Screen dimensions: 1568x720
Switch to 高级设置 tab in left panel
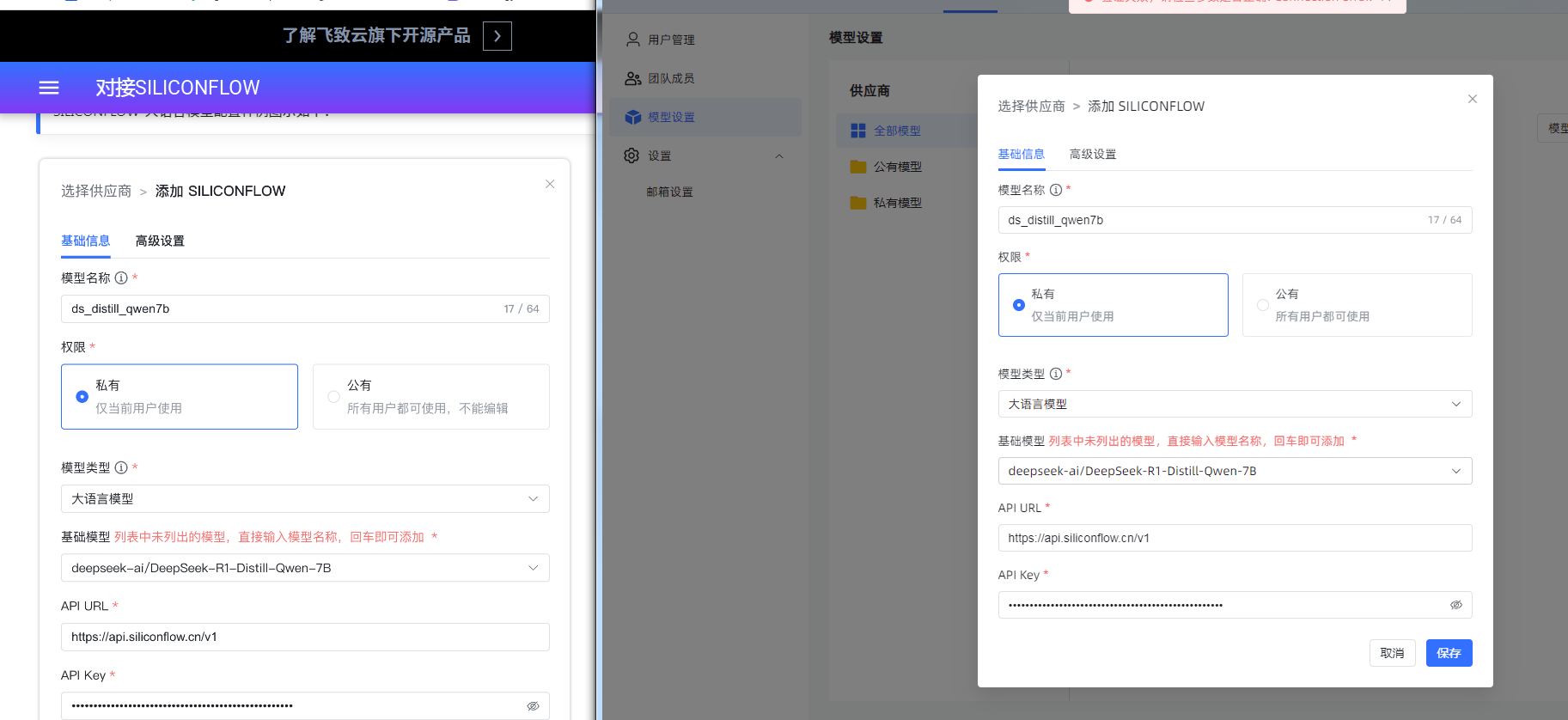pos(160,241)
